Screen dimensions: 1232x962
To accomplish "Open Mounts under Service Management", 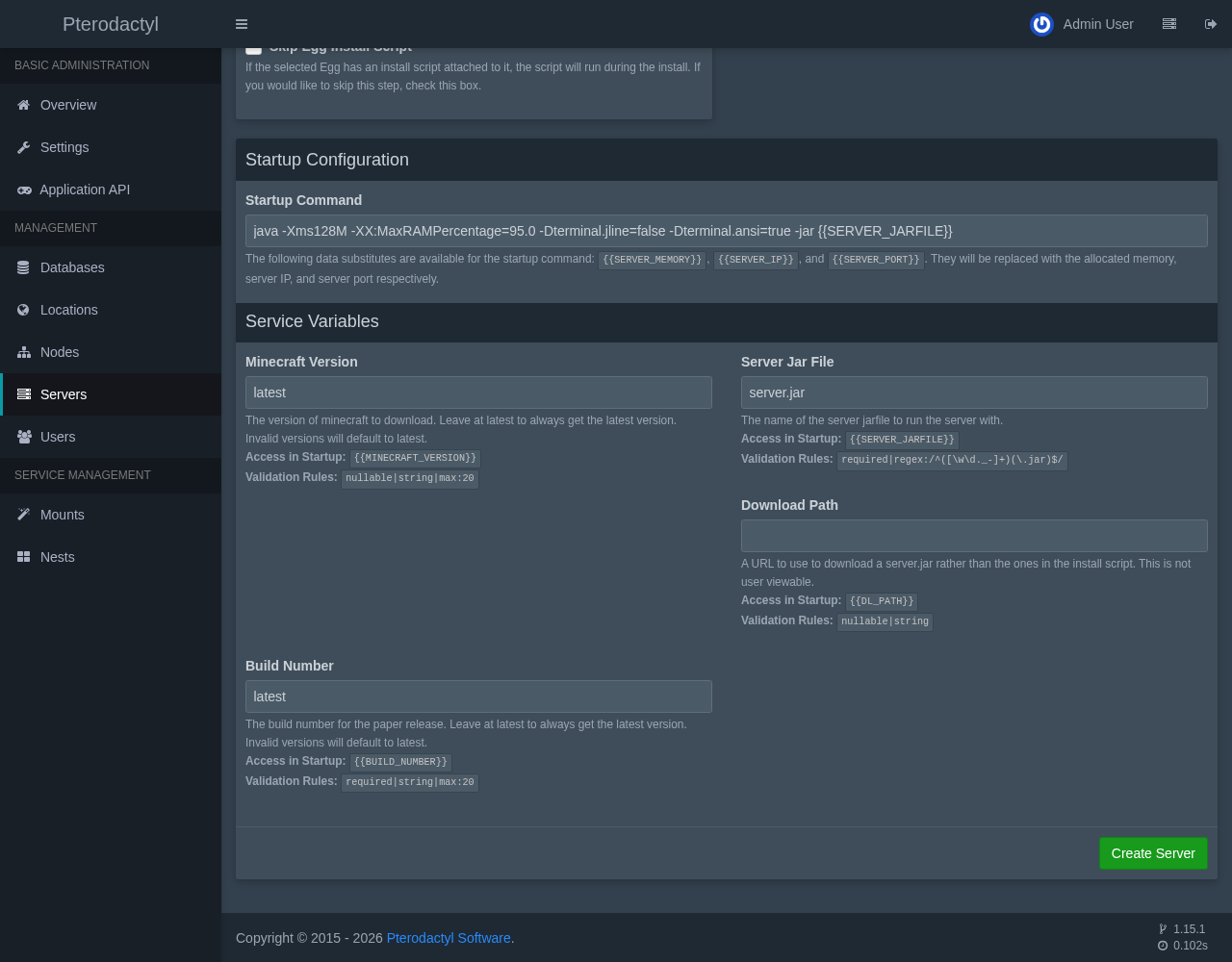I will [111, 515].
